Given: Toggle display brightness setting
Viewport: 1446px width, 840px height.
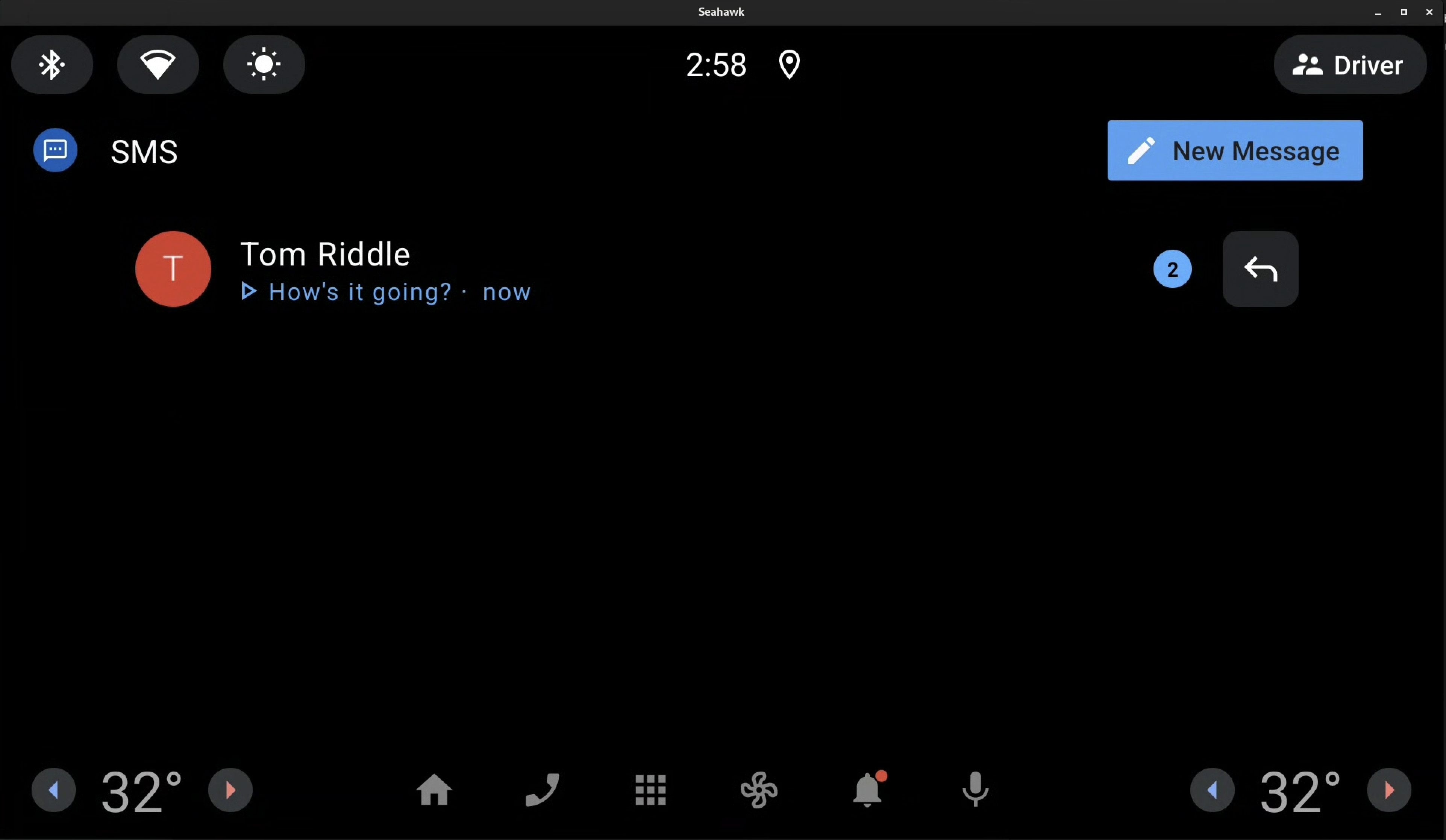Looking at the screenshot, I should tap(264, 64).
